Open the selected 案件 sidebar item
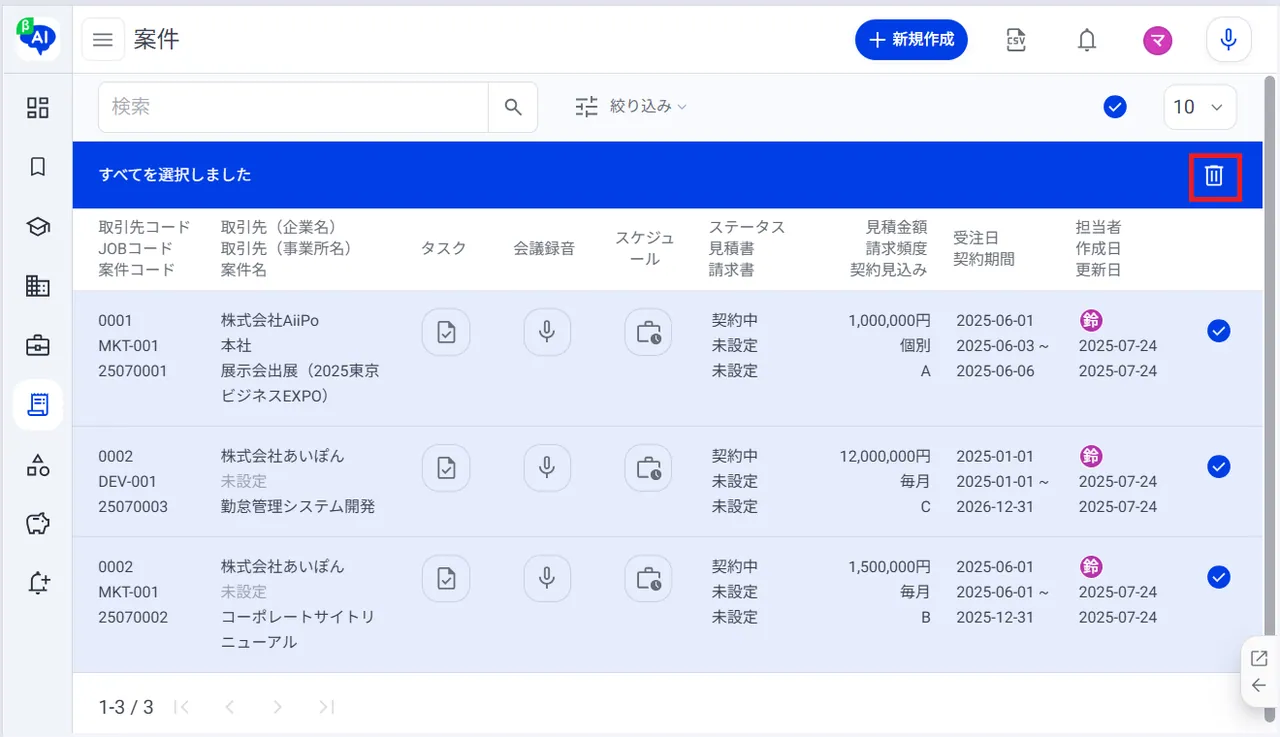This screenshot has height=737, width=1280. [38, 405]
